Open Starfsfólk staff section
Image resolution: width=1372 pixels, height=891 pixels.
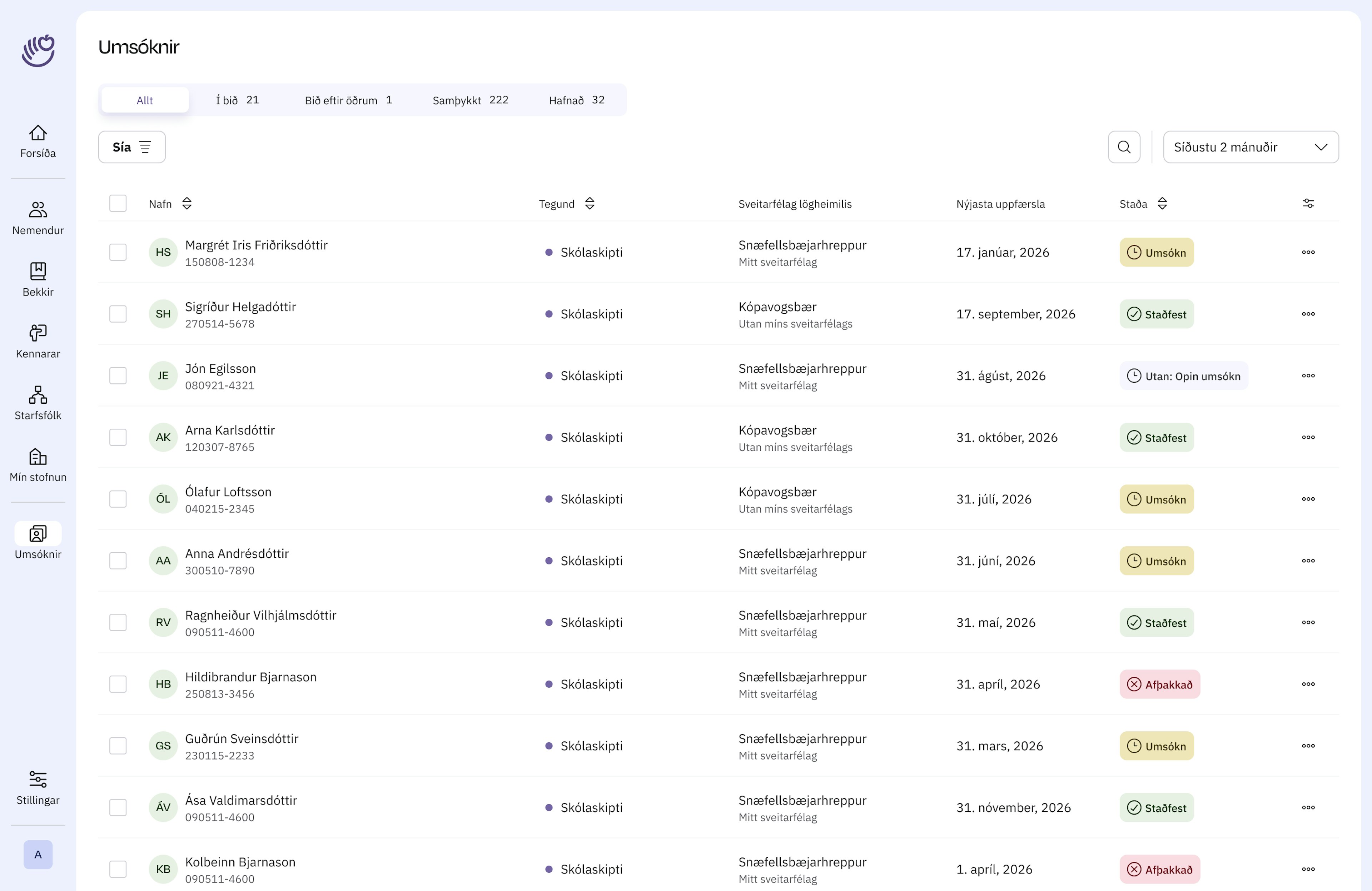pos(38,395)
